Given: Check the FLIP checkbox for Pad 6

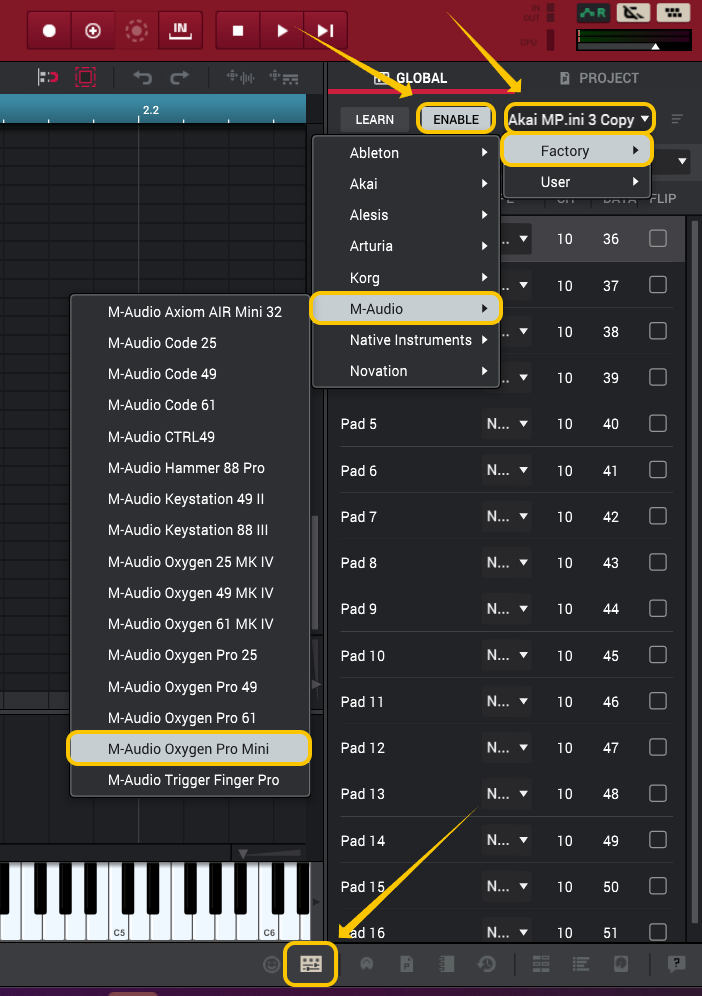Looking at the screenshot, I should click(658, 469).
